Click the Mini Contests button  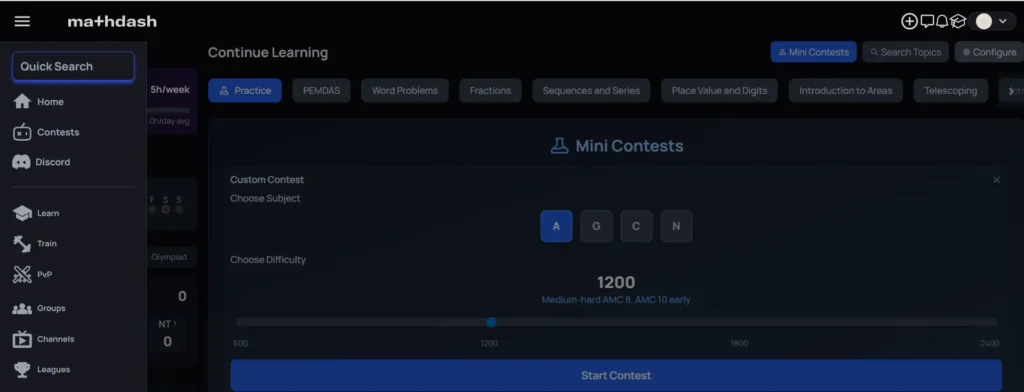(814, 52)
